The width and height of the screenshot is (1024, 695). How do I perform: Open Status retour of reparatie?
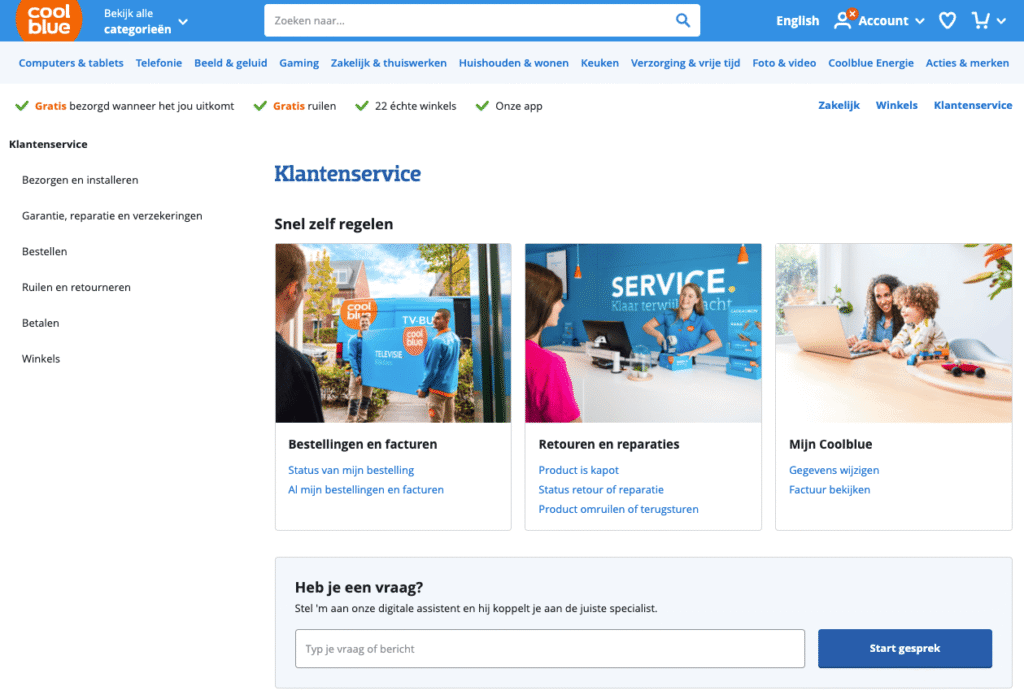(601, 489)
